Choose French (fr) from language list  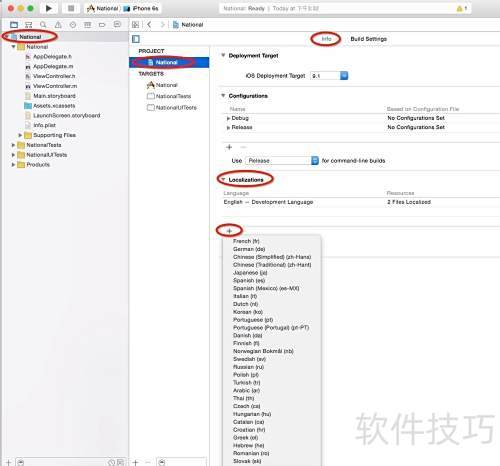[x=246, y=241]
